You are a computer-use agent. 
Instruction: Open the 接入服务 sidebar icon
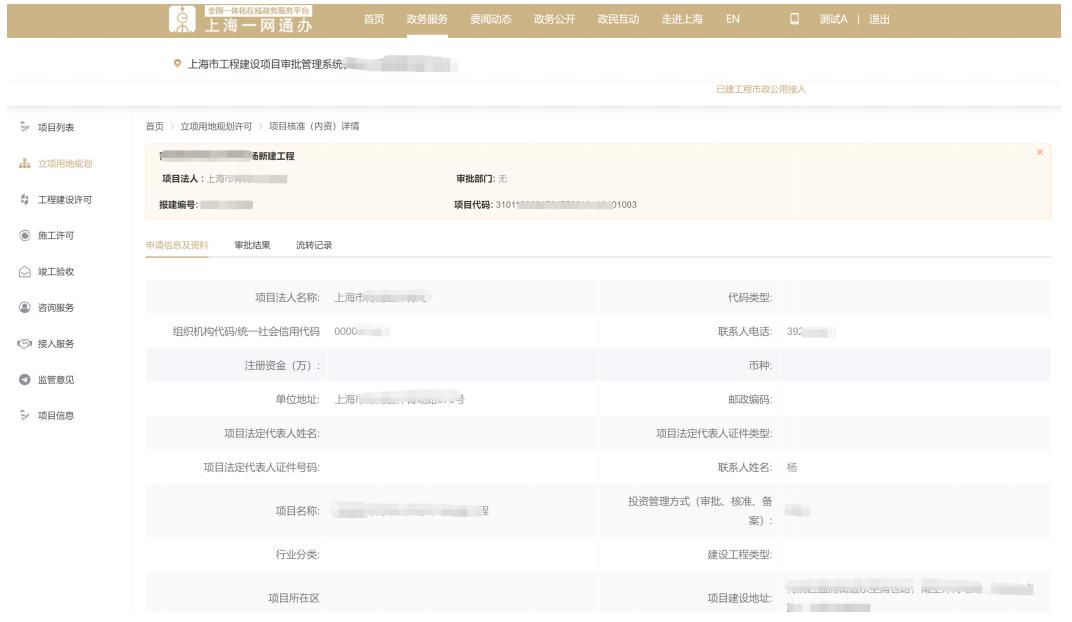24,344
